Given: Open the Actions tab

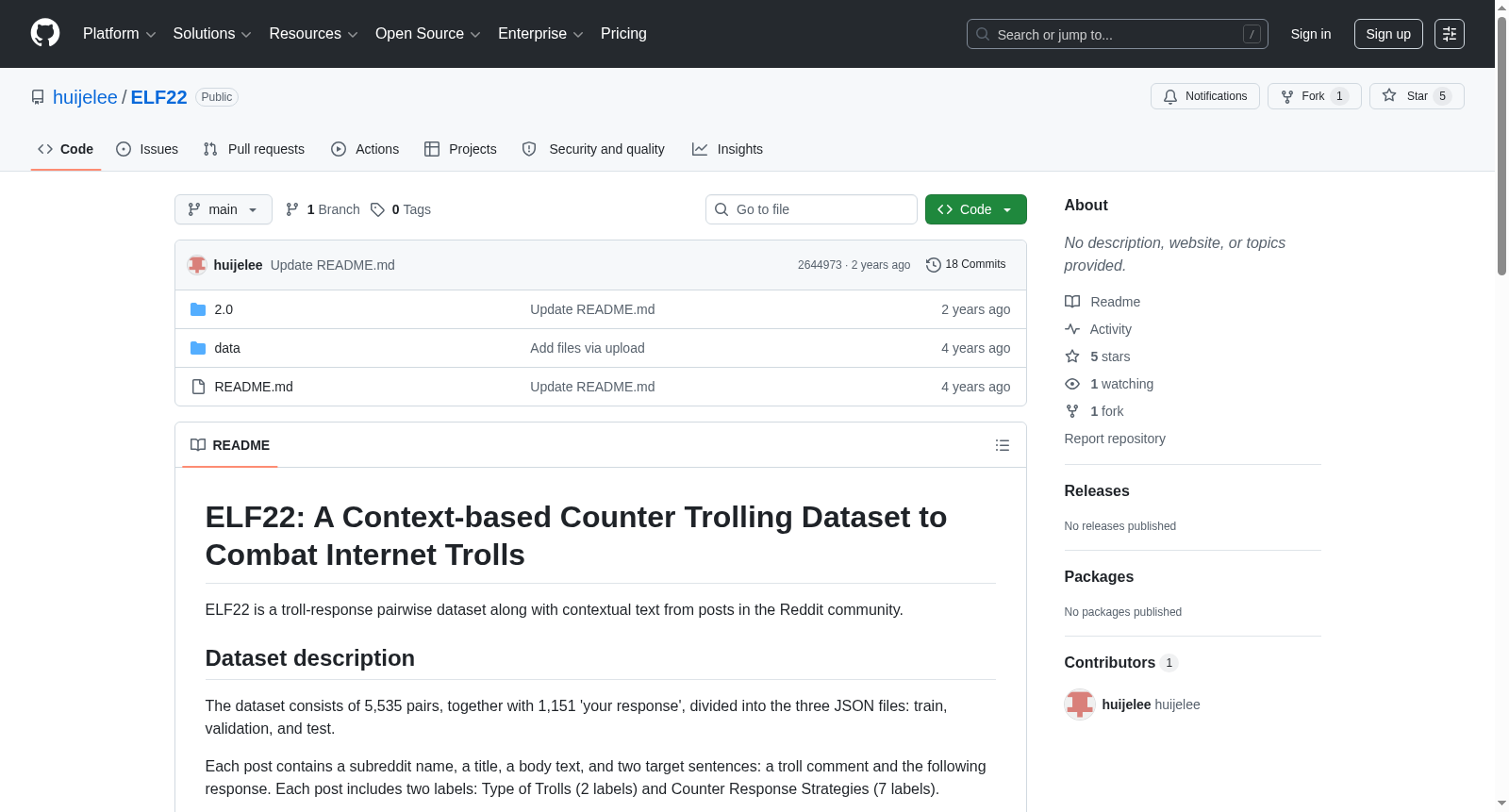Looking at the screenshot, I should [365, 149].
